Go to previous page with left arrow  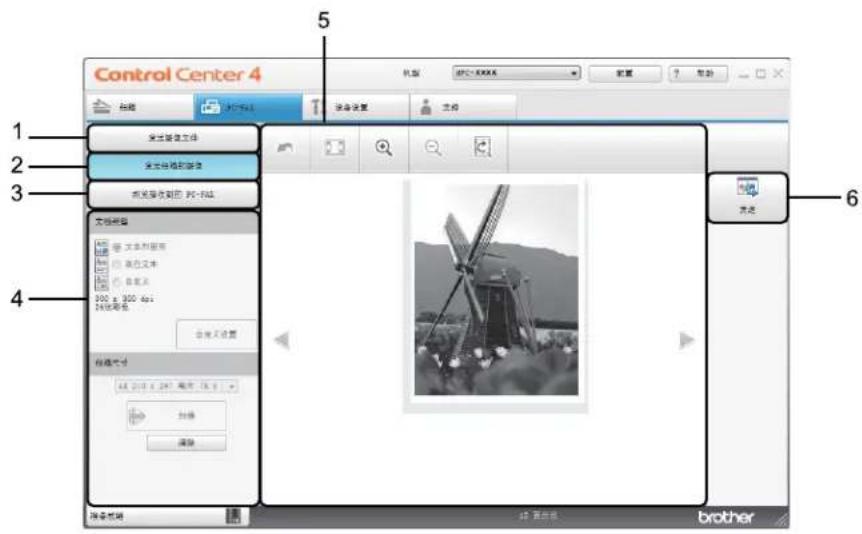tap(282, 340)
